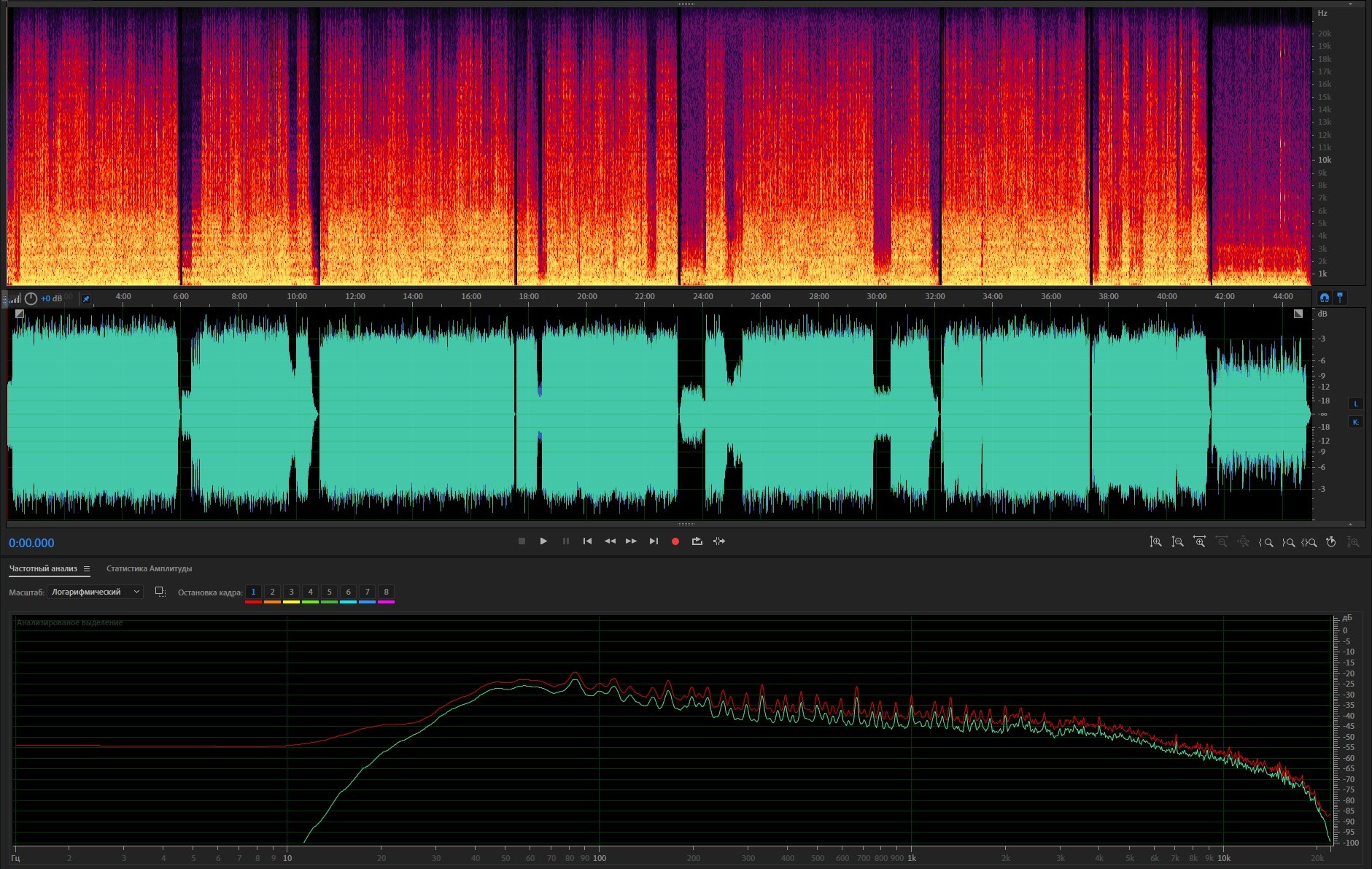The image size is (1372, 869).
Task: Click the zoom to time stopwatch icon
Action: point(1331,542)
